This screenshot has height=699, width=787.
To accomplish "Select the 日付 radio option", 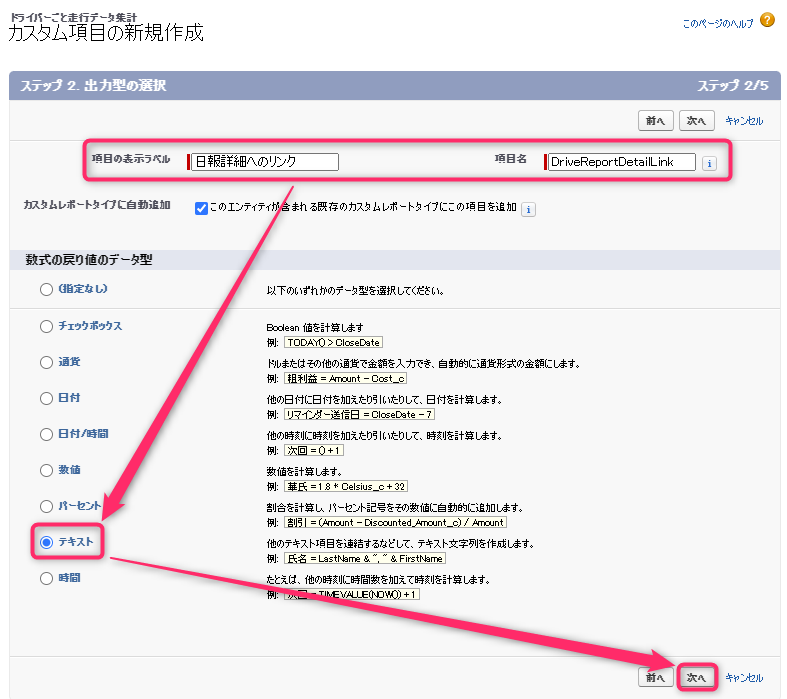I will [x=46, y=398].
